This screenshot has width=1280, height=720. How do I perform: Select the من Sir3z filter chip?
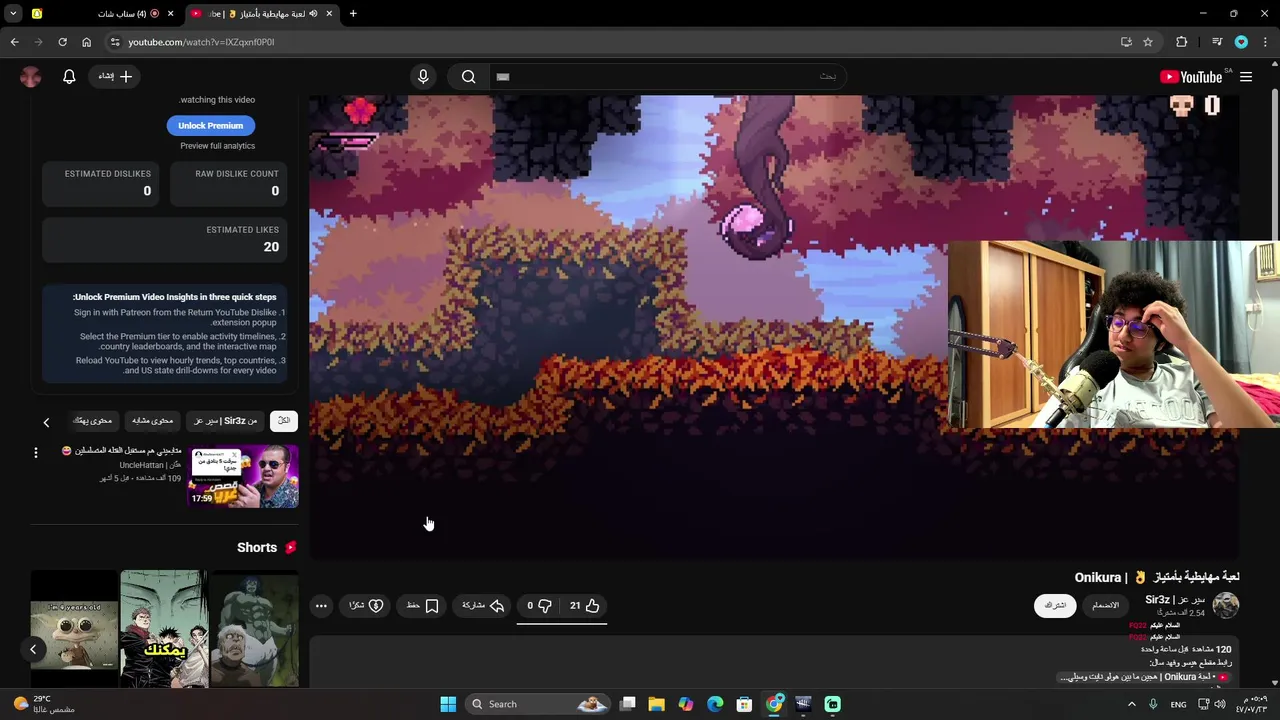pyautogui.click(x=226, y=421)
